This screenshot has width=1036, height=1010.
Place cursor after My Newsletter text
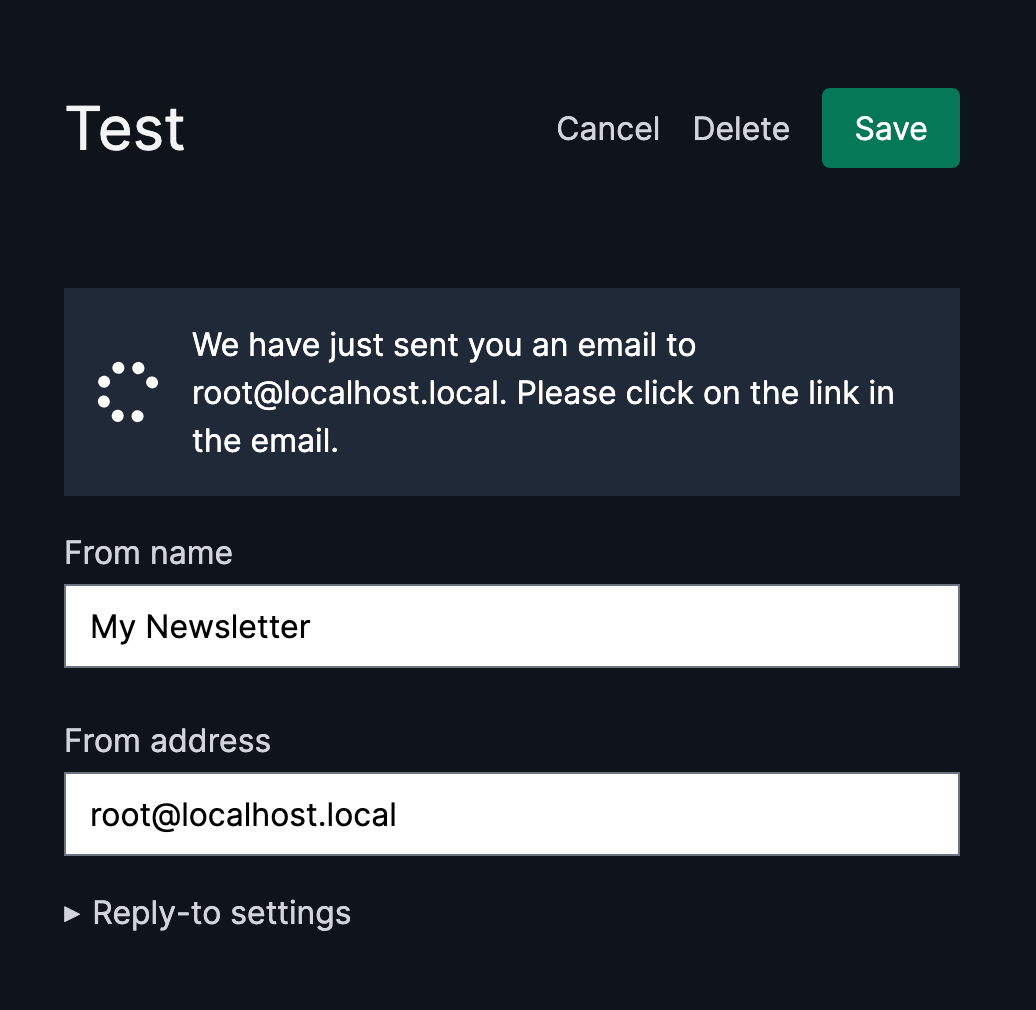click(311, 627)
